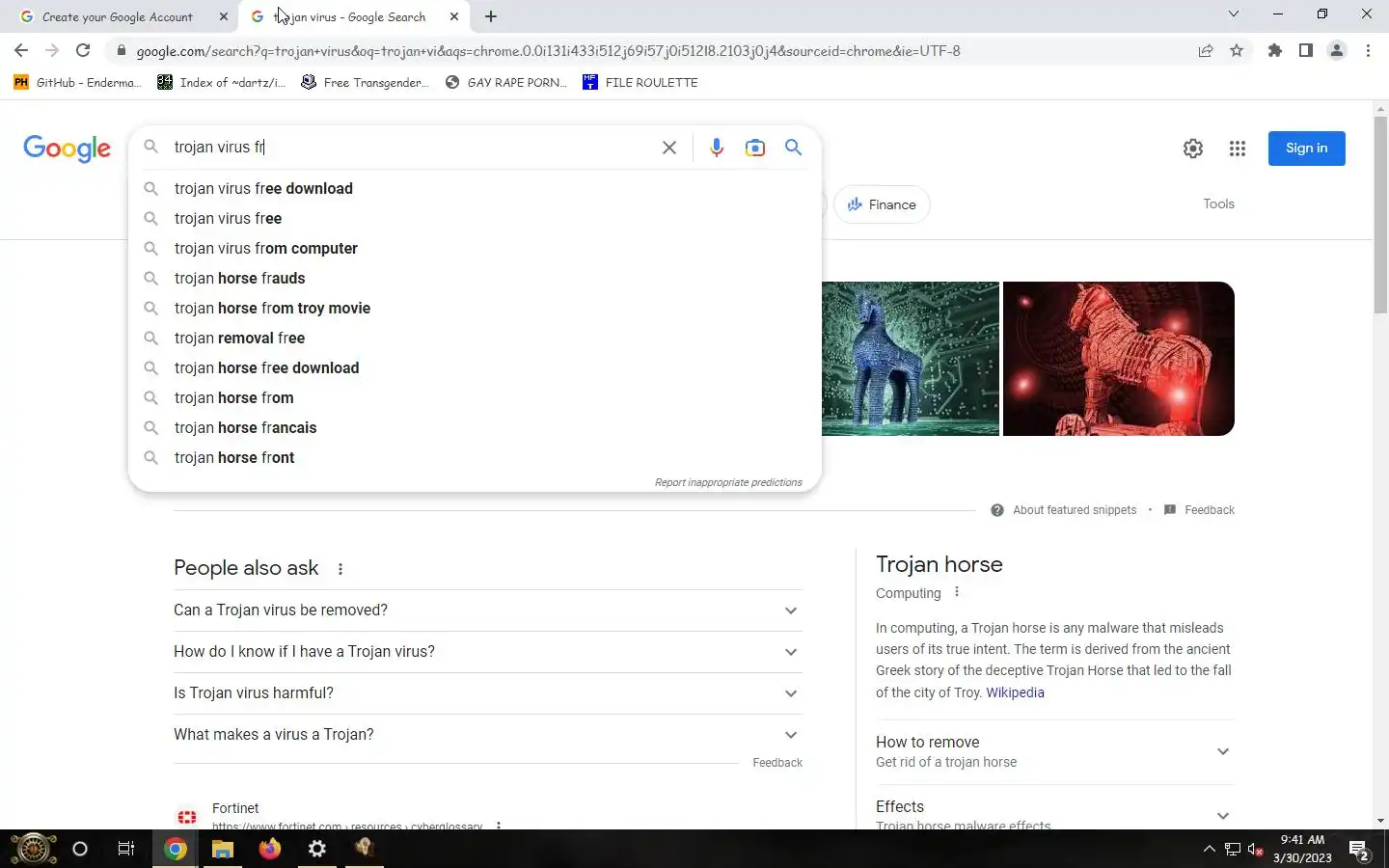Close the Google Search tab
The width and height of the screenshot is (1389, 868).
454,16
